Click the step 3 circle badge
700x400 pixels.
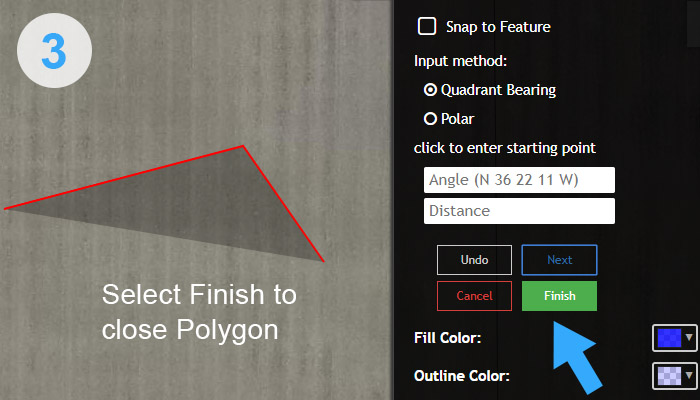click(54, 50)
